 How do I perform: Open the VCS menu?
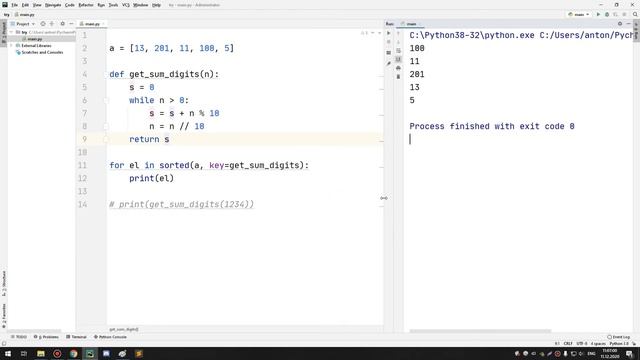point(126,5)
